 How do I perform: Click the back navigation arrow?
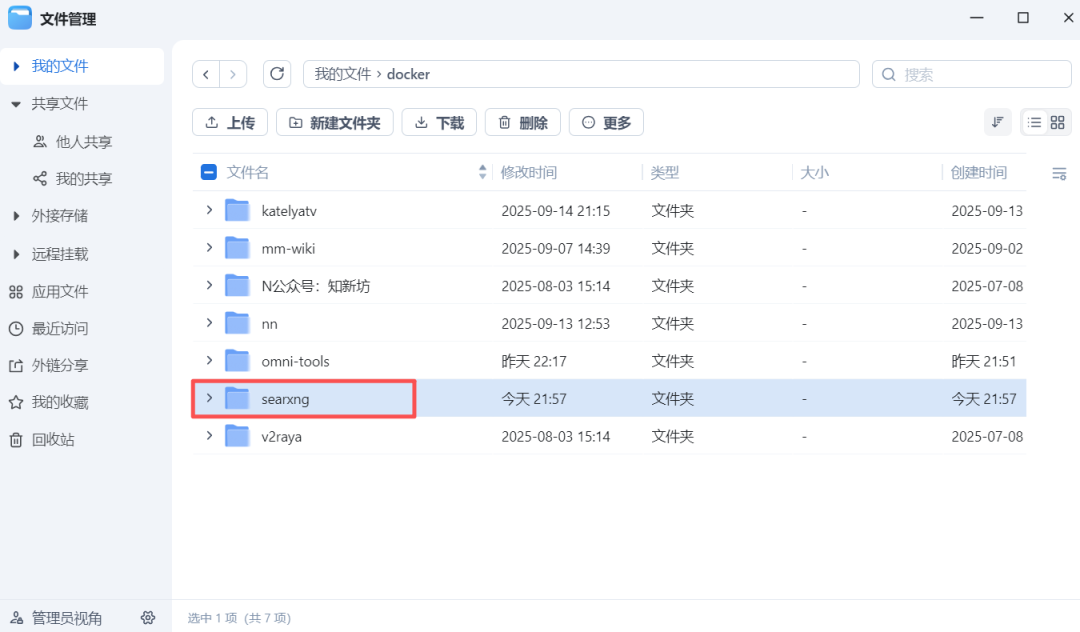pyautogui.click(x=206, y=73)
